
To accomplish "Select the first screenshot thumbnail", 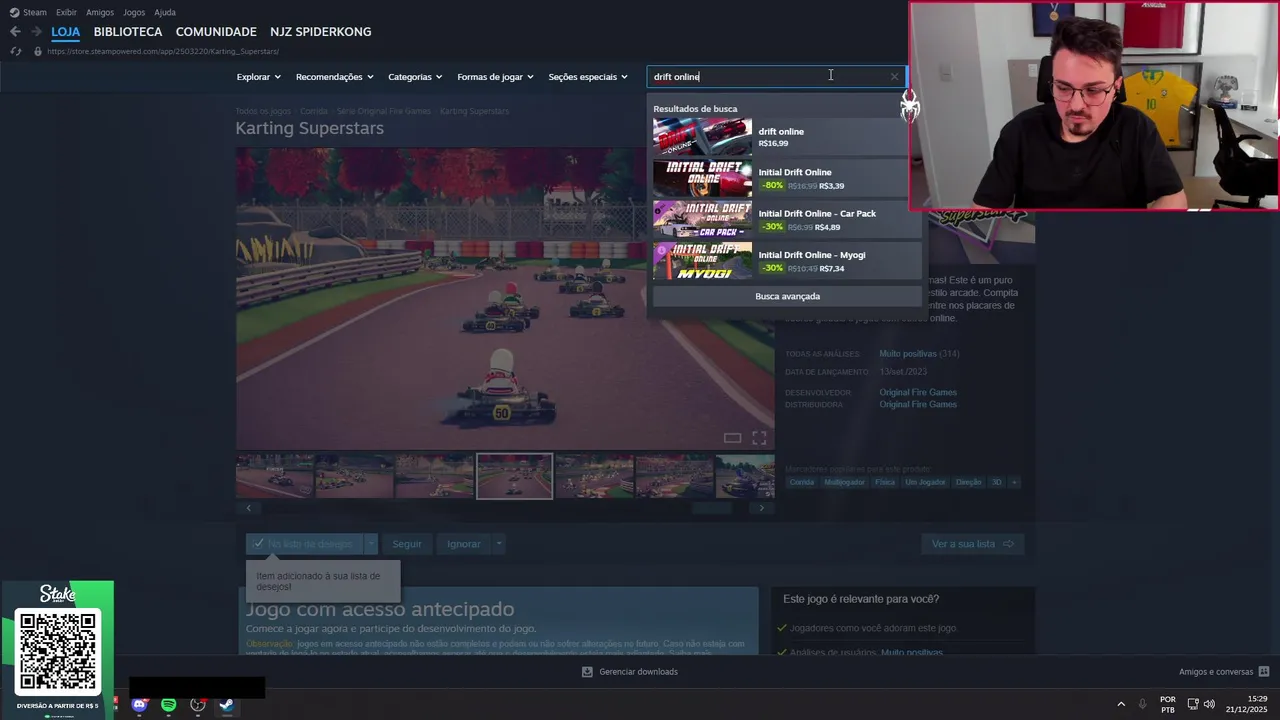I will click(274, 477).
